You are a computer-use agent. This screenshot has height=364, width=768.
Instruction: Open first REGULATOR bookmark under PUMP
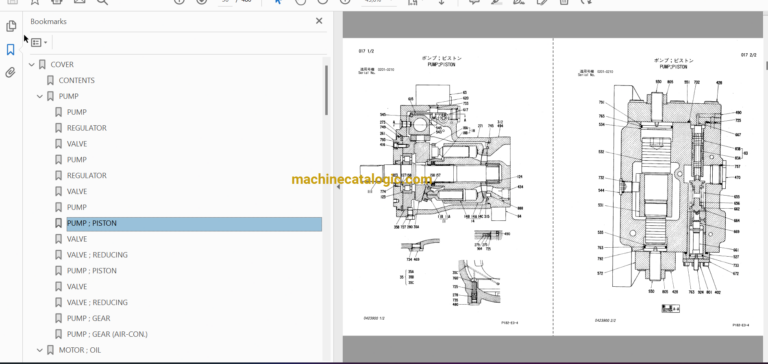coord(87,128)
